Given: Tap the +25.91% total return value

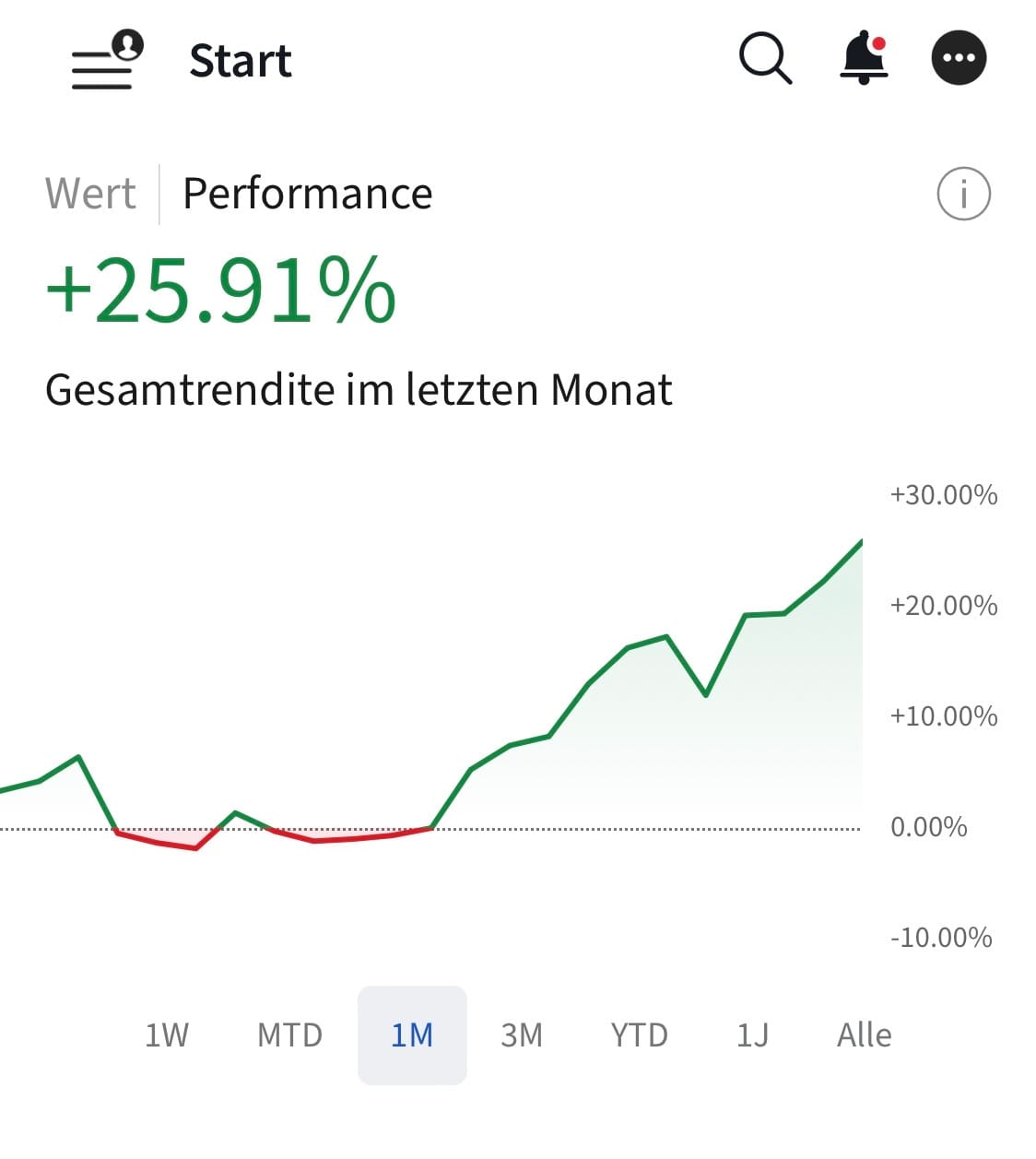Looking at the screenshot, I should pyautogui.click(x=221, y=290).
